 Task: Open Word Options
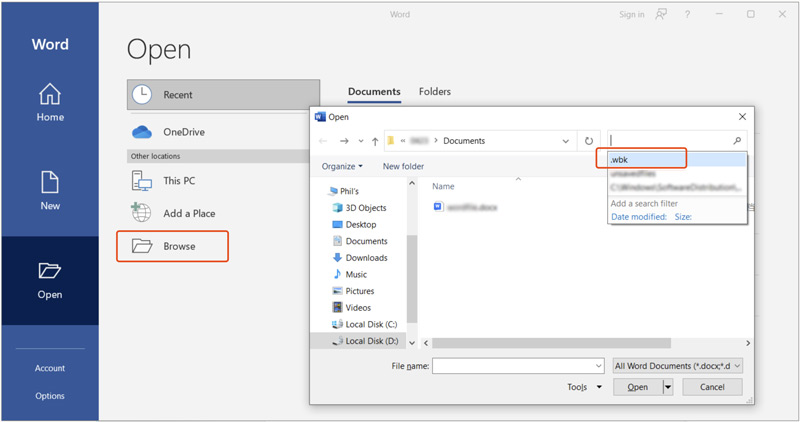click(x=49, y=395)
